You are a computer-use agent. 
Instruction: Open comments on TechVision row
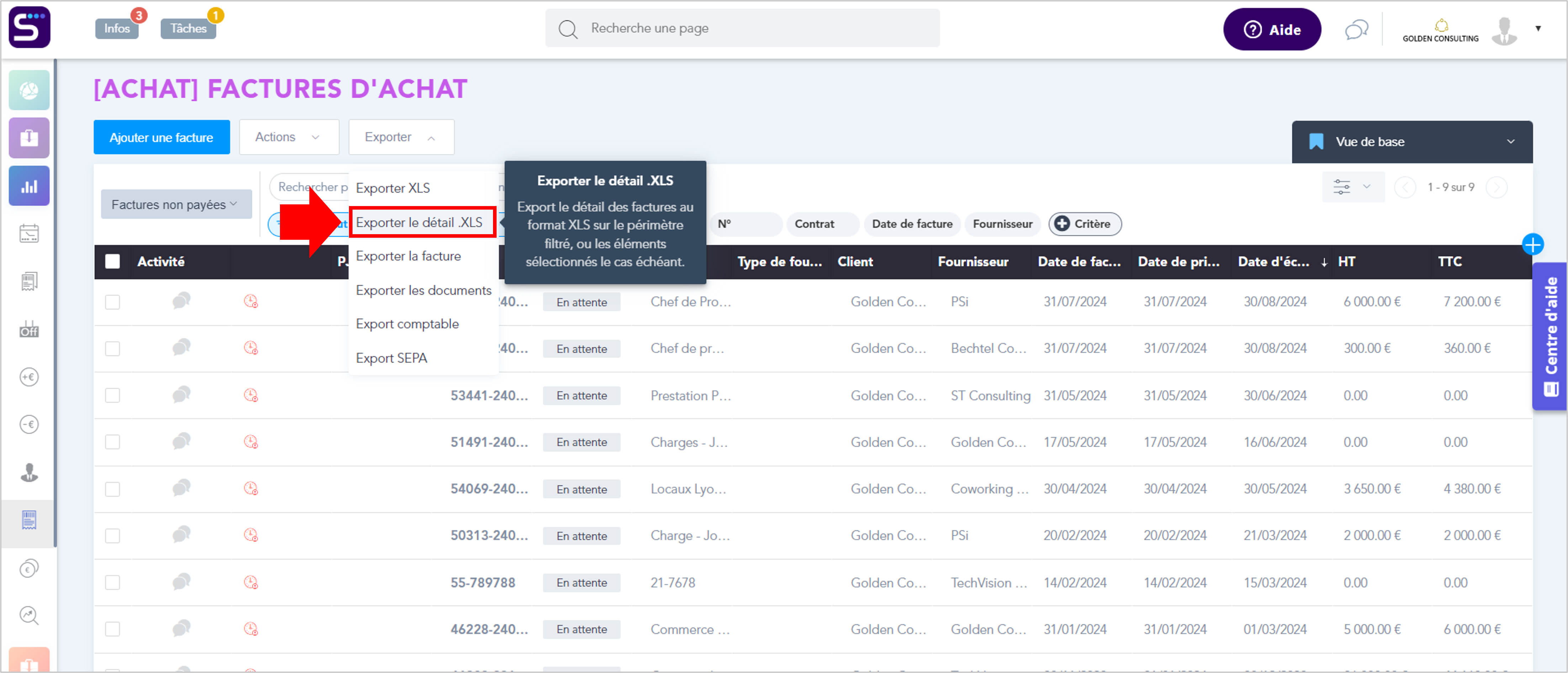click(181, 582)
